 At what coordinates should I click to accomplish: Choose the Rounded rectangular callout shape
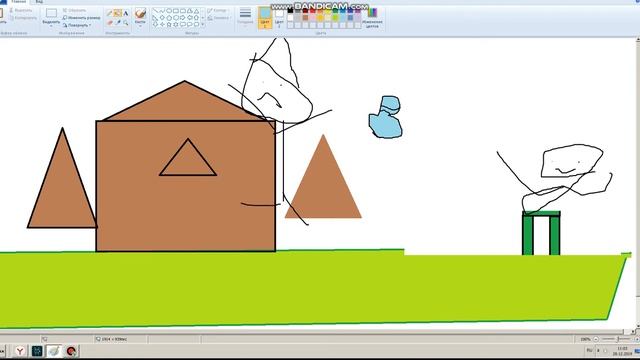(183, 24)
